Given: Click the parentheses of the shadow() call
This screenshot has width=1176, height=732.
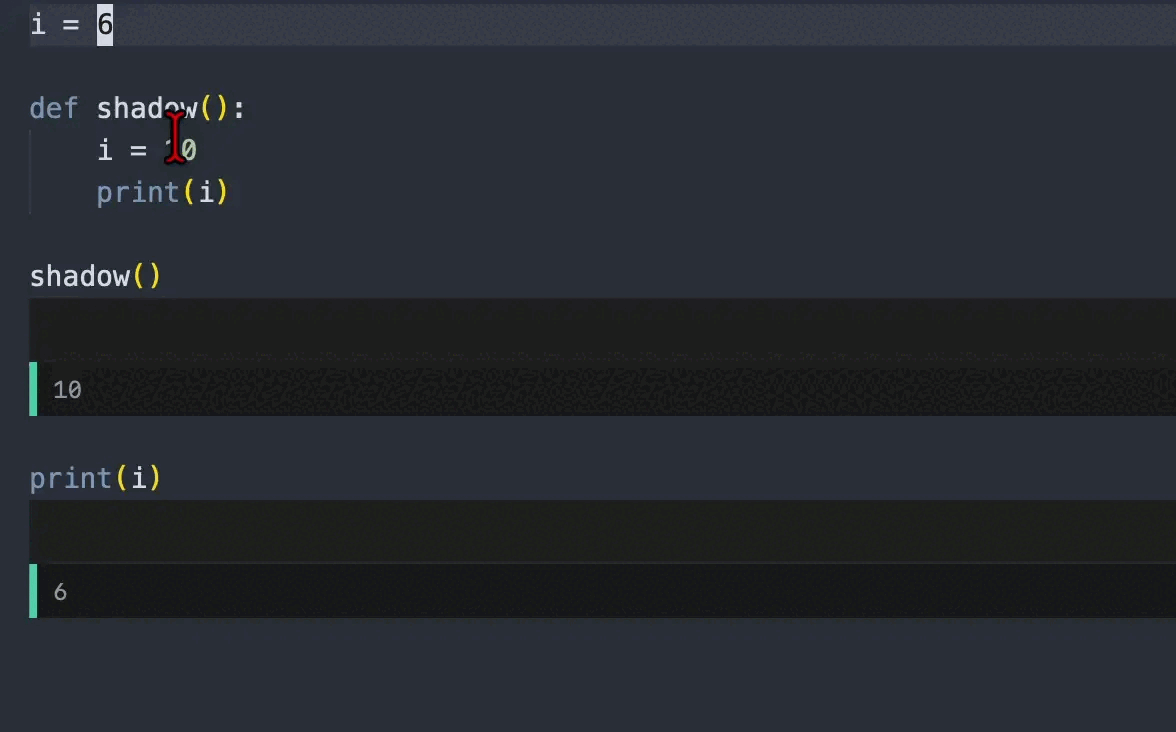Looking at the screenshot, I should pos(146,276).
